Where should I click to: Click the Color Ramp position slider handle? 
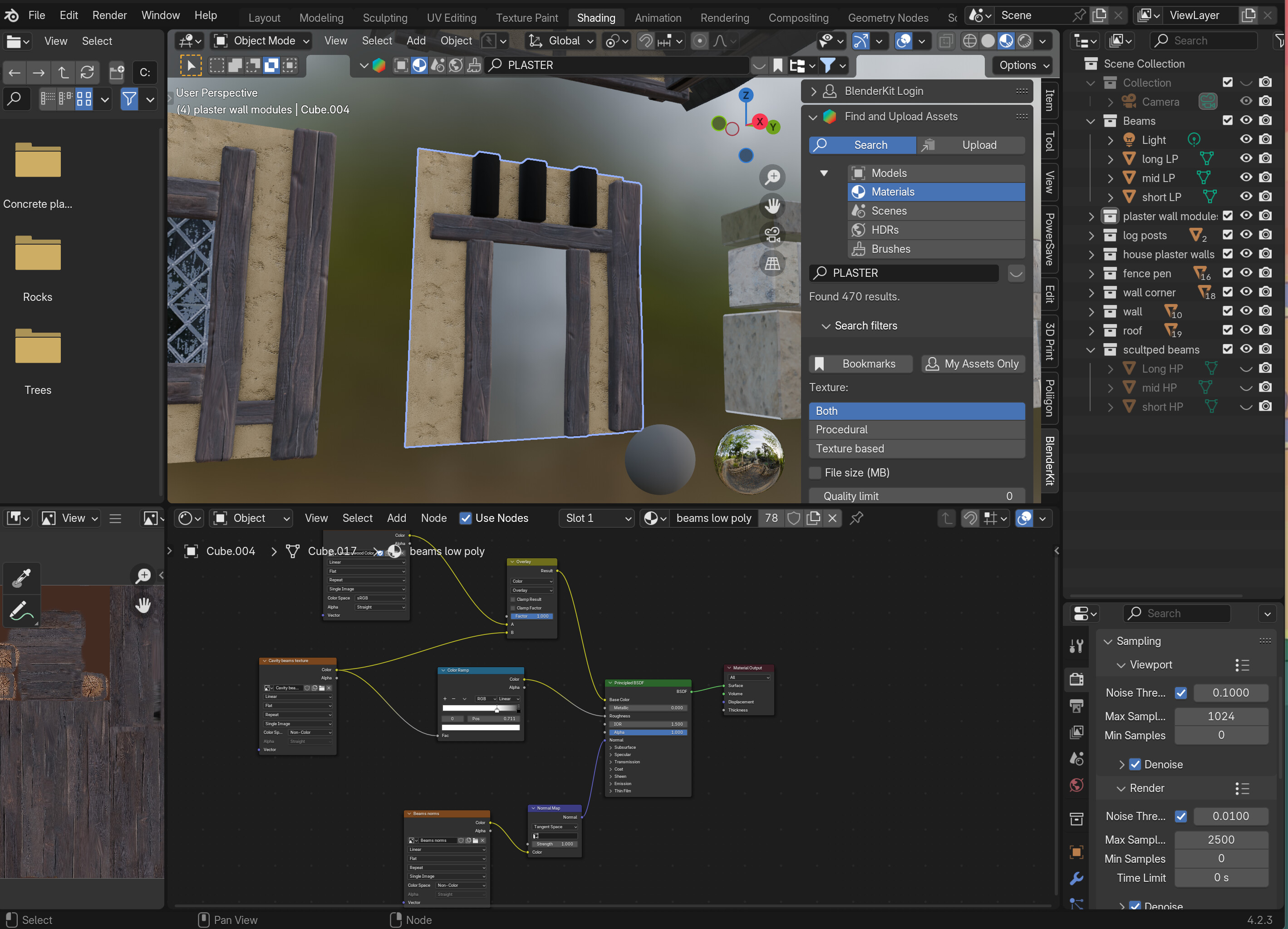(497, 709)
